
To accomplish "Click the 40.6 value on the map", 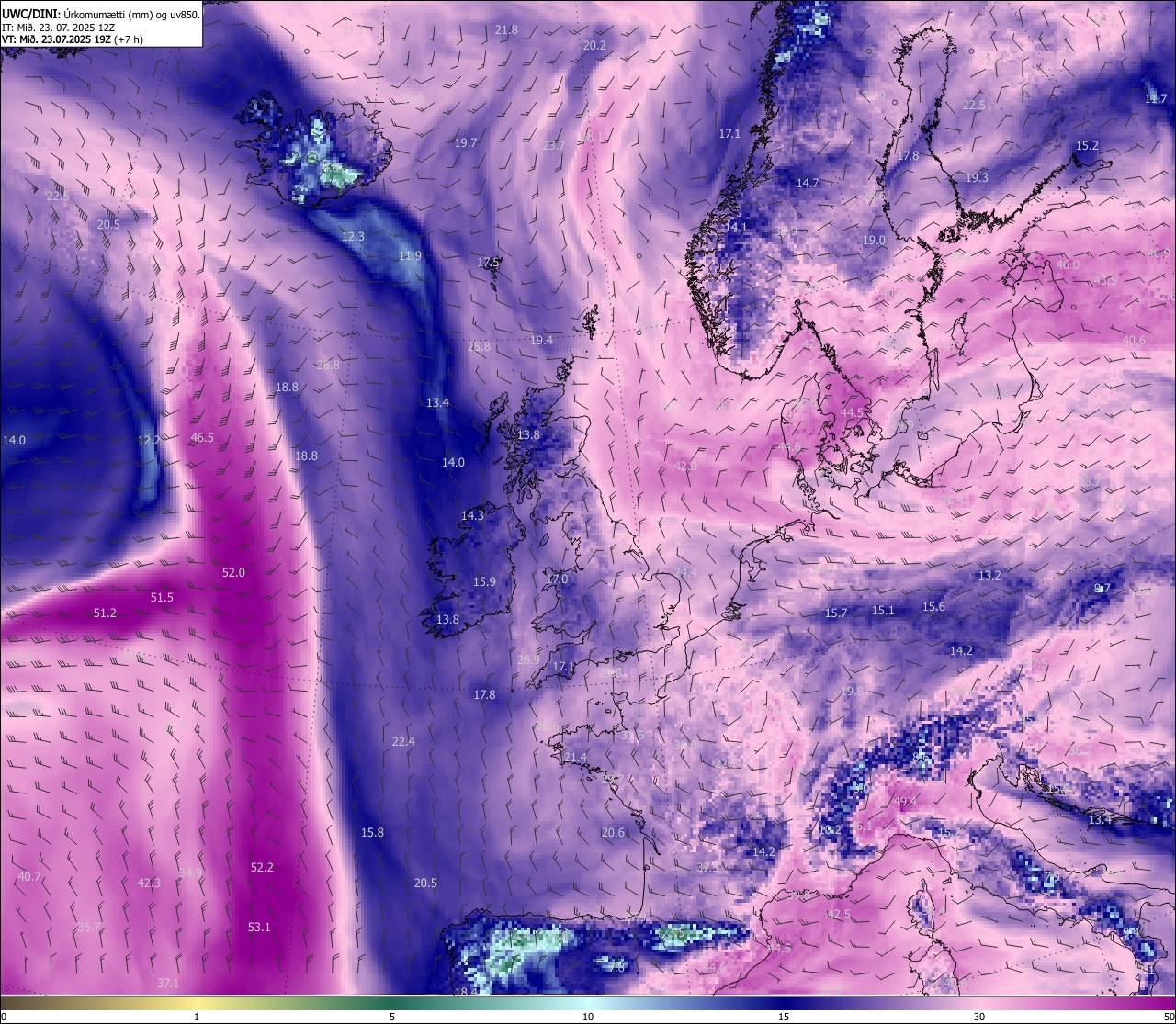I will pos(1134,340).
